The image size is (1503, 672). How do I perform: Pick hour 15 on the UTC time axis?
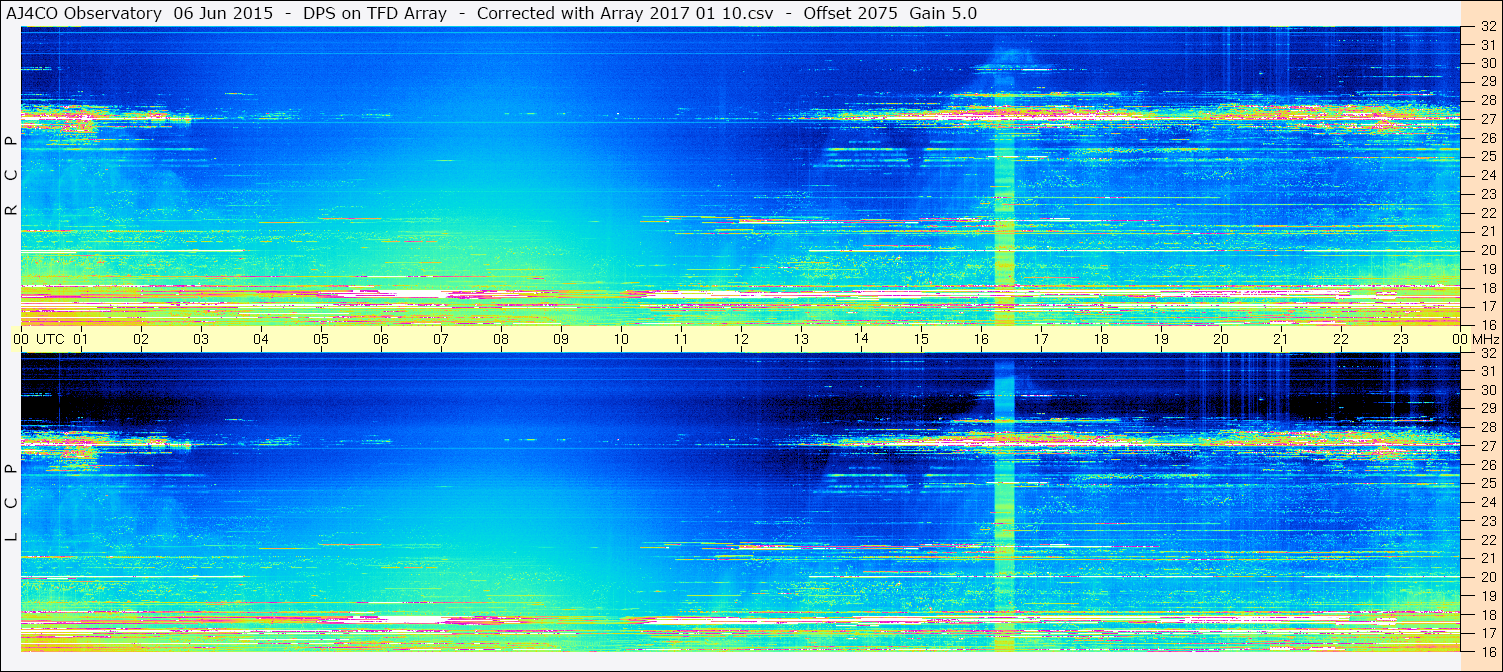(921, 339)
